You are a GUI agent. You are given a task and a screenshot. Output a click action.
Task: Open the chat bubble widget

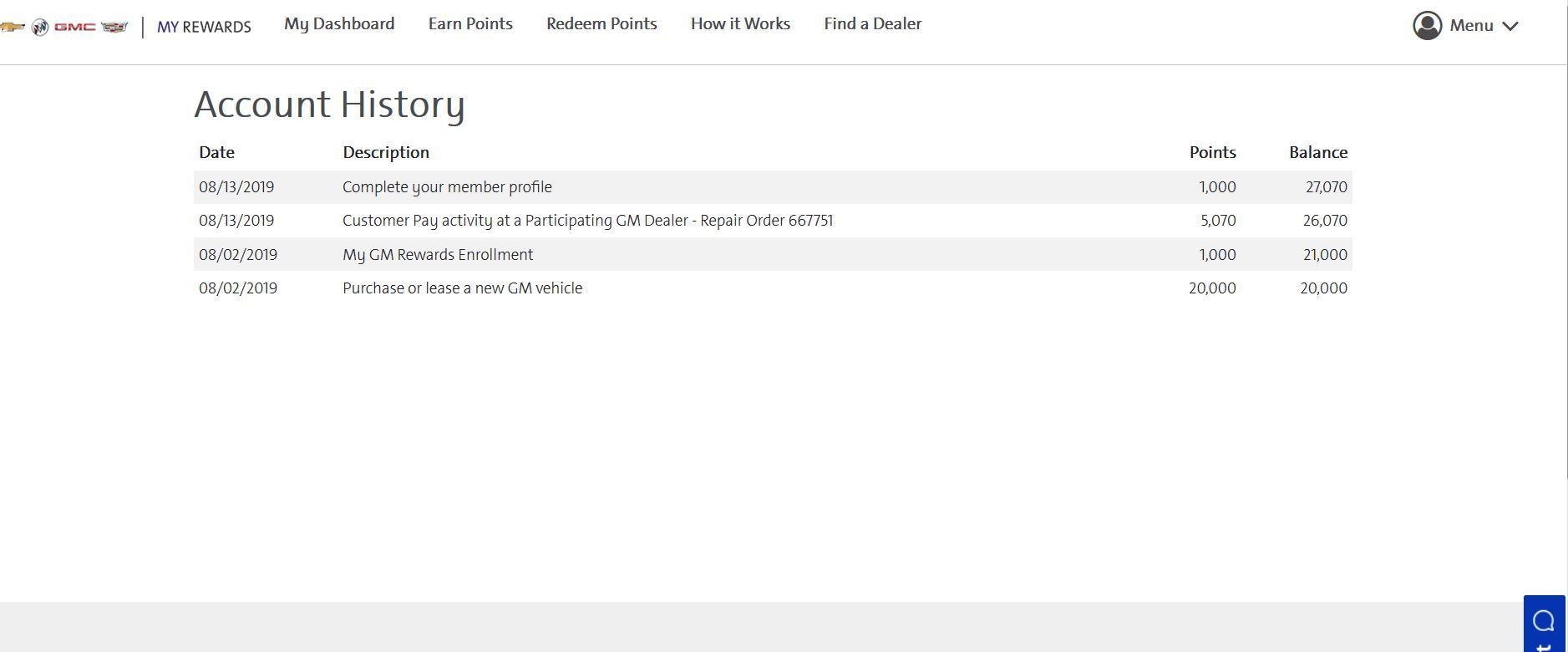pos(1544,621)
